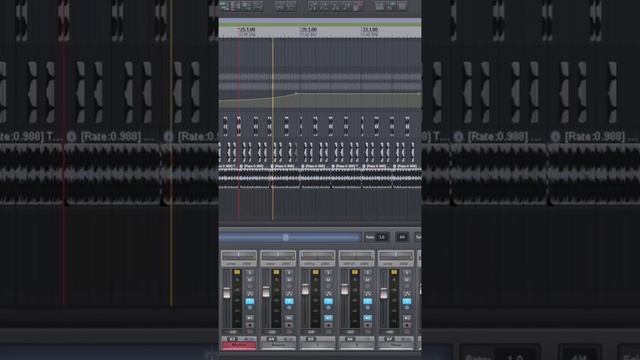Click envelope point where the curve flattens
640x360 pixels.
[297, 93]
